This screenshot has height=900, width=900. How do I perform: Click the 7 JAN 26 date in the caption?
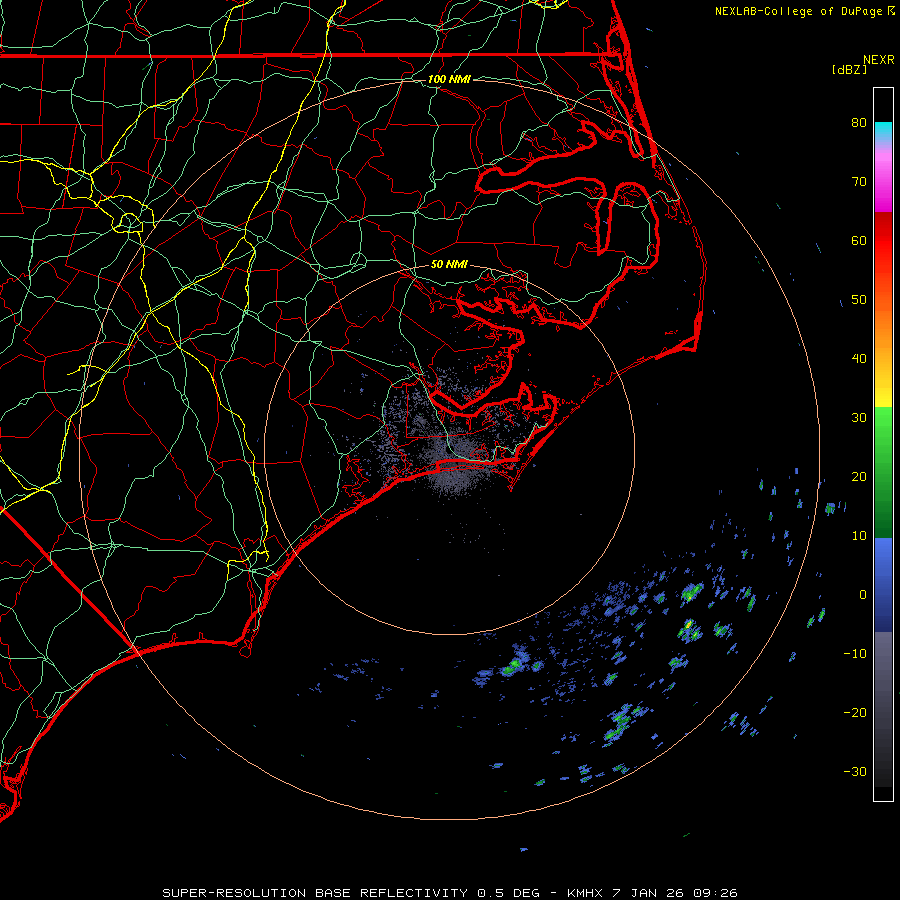click(648, 893)
